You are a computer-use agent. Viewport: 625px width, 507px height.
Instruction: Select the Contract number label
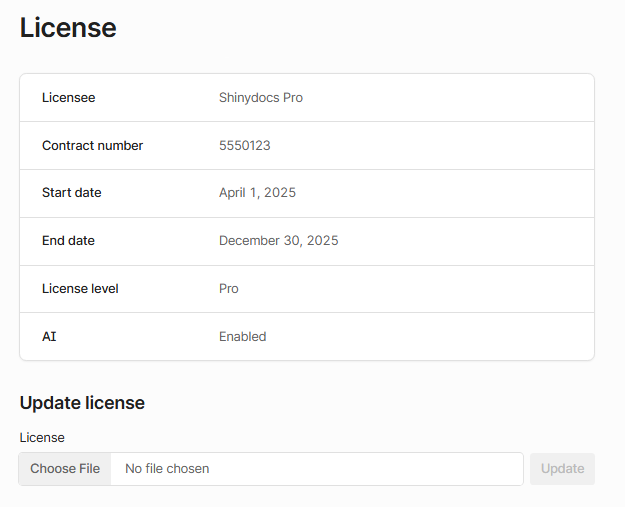(92, 146)
